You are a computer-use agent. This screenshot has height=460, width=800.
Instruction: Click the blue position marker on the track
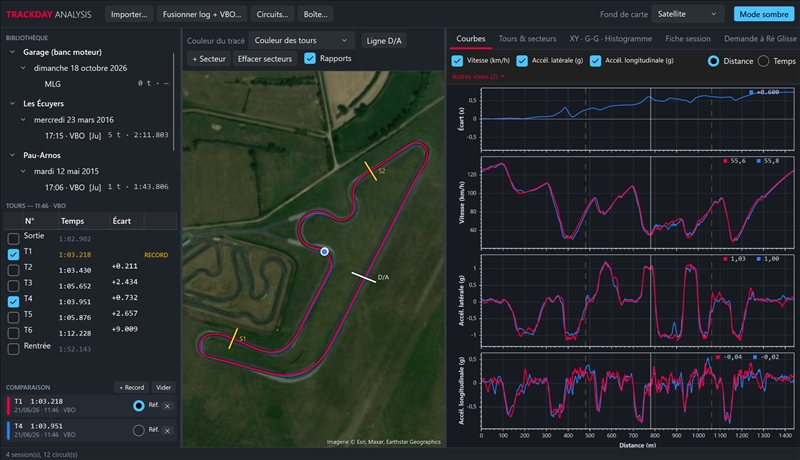[x=324, y=251]
